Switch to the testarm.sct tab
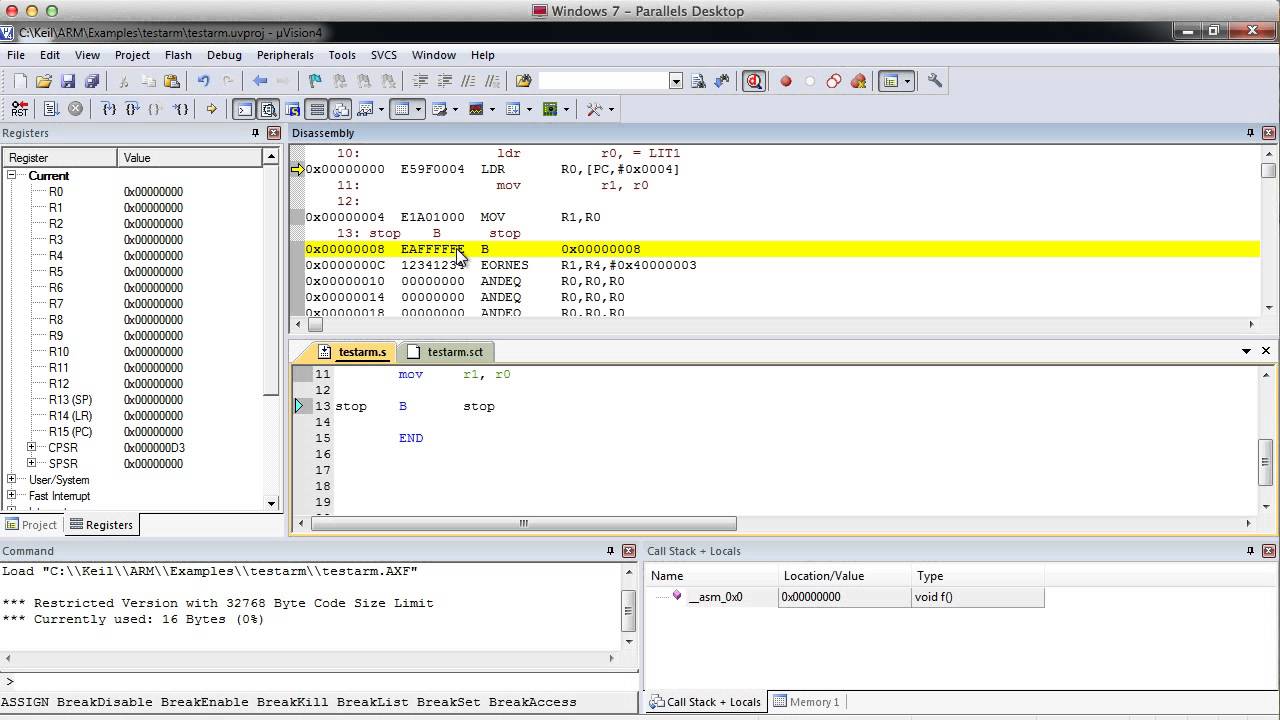 (445, 352)
